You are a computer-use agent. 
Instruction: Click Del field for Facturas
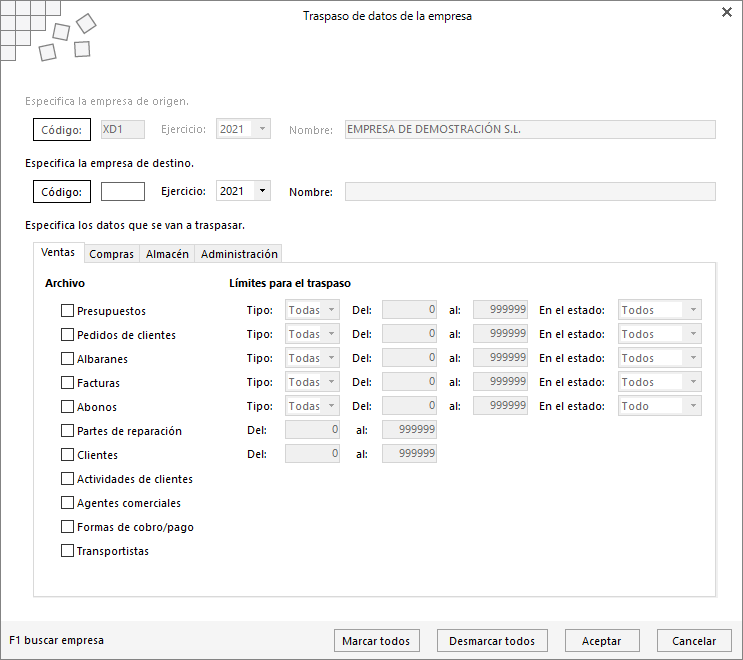pos(409,382)
